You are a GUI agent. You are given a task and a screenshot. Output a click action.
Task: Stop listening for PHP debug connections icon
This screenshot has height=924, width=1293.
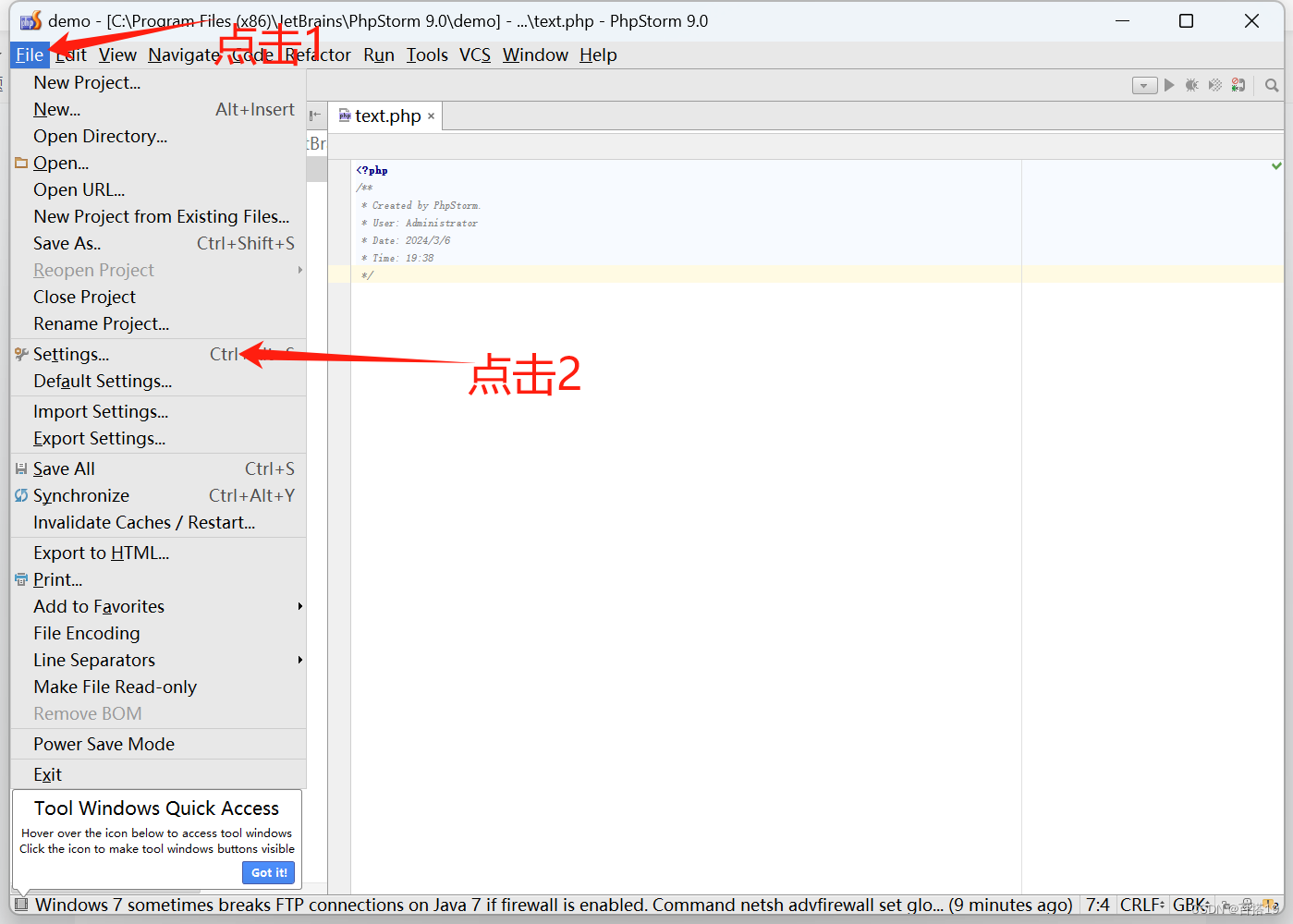(1238, 85)
